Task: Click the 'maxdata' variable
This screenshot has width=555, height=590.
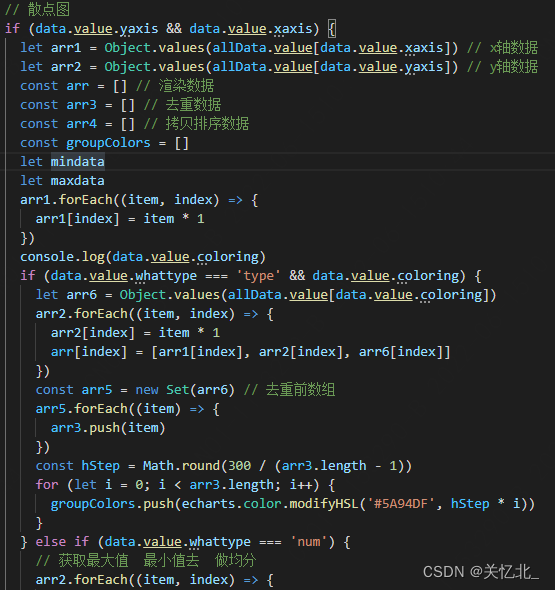Action: [78, 181]
